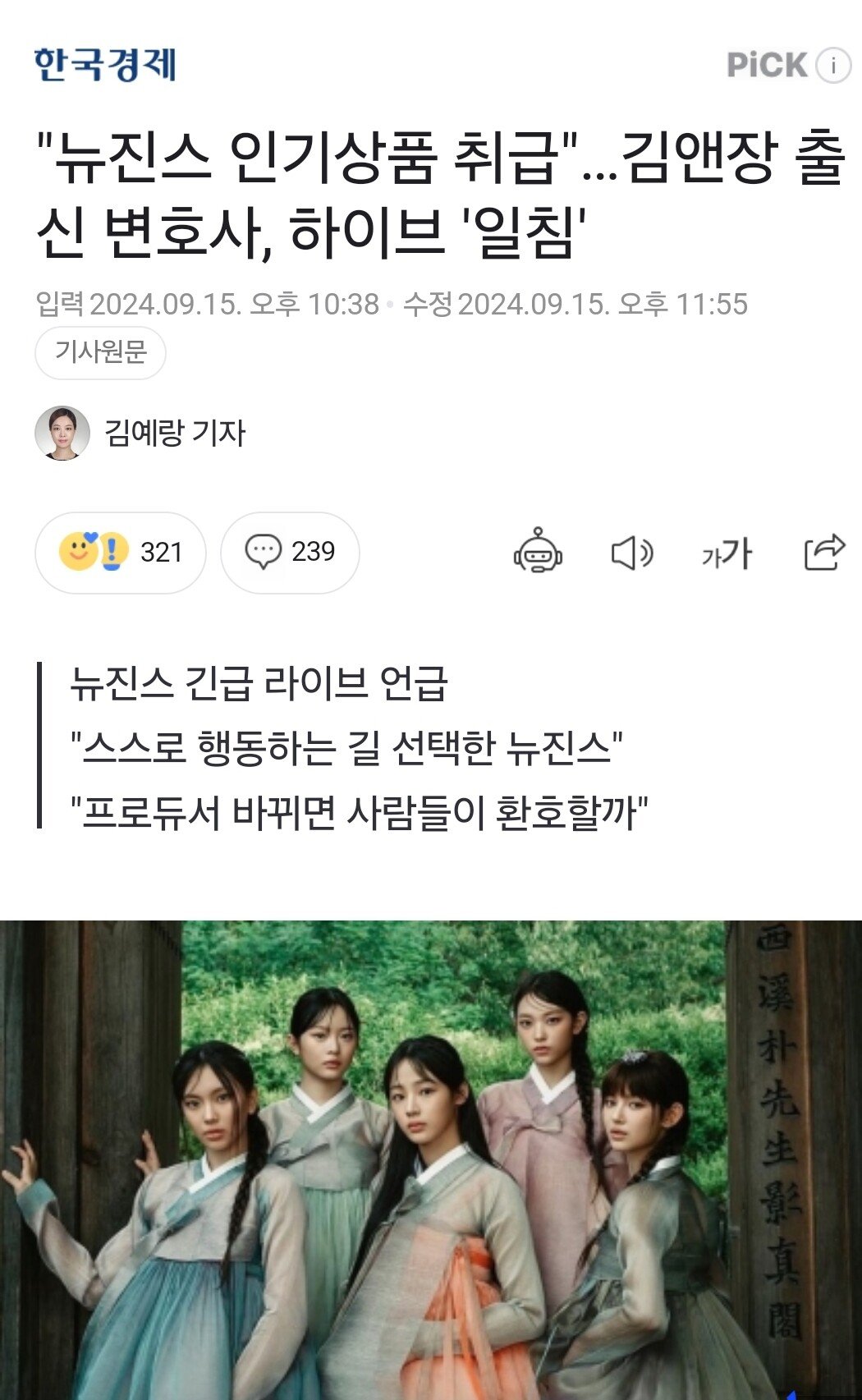
Task: Open the reactions count 321 button
Action: (120, 553)
